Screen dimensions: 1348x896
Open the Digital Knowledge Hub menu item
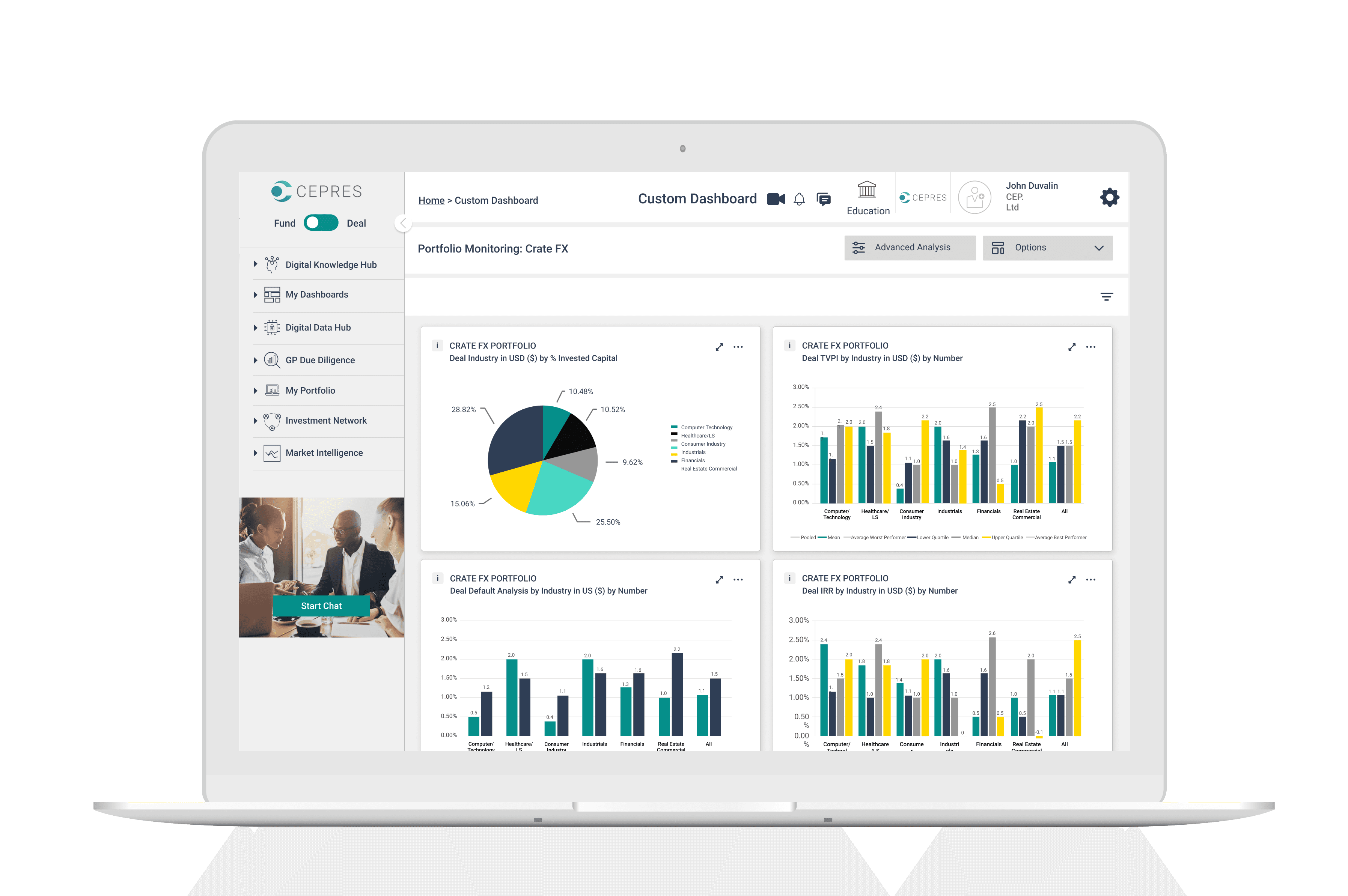point(331,265)
